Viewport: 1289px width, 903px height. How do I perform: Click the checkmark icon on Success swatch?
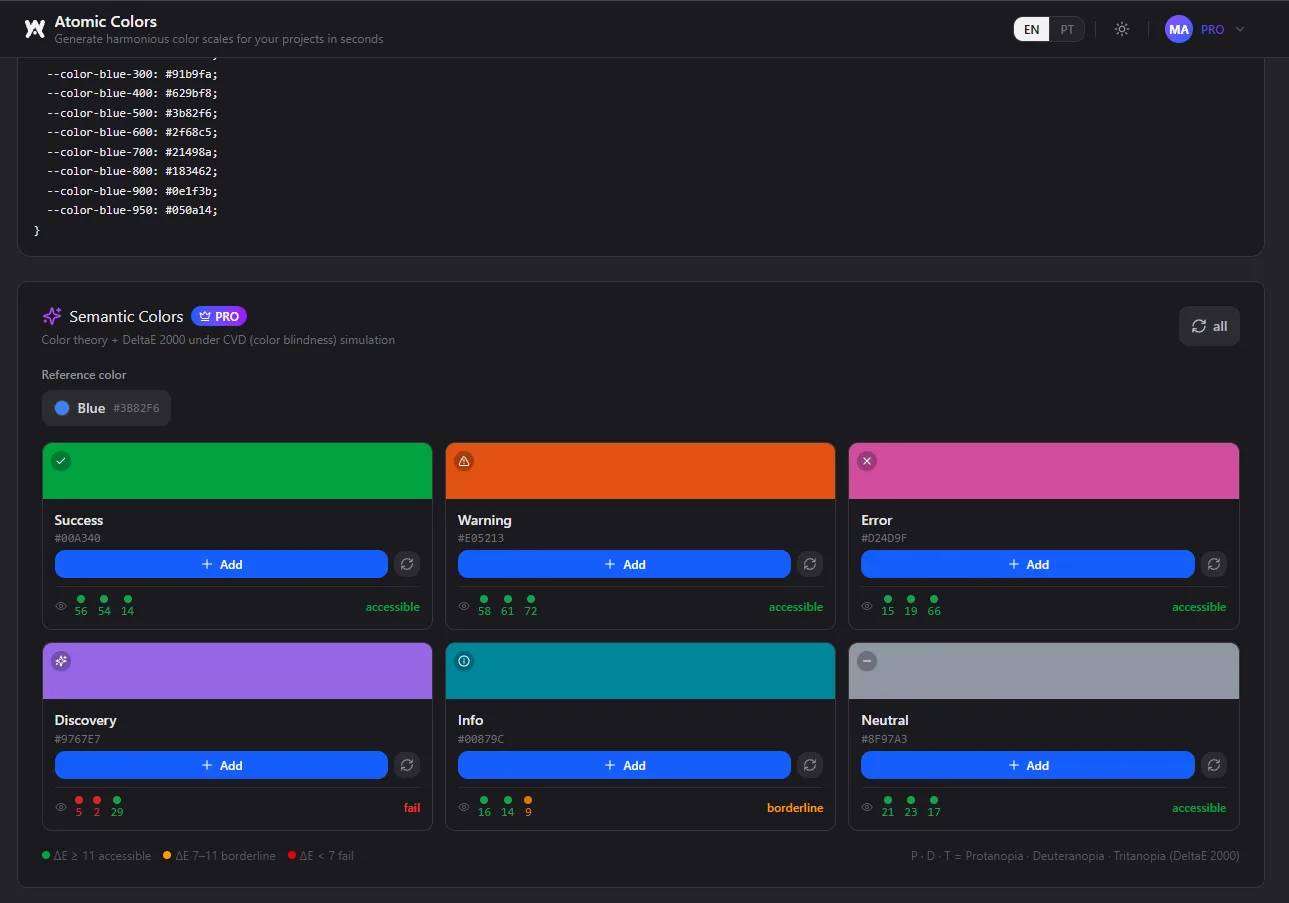61,461
